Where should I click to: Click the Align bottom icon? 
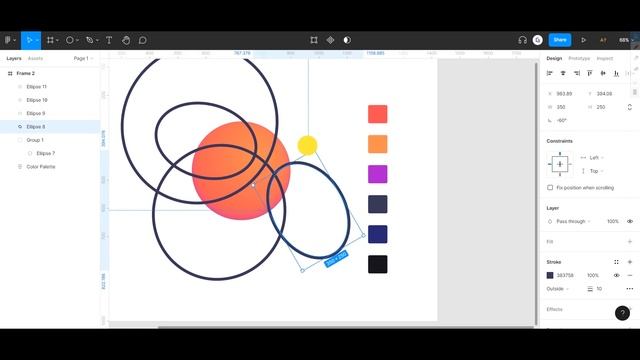[616, 73]
